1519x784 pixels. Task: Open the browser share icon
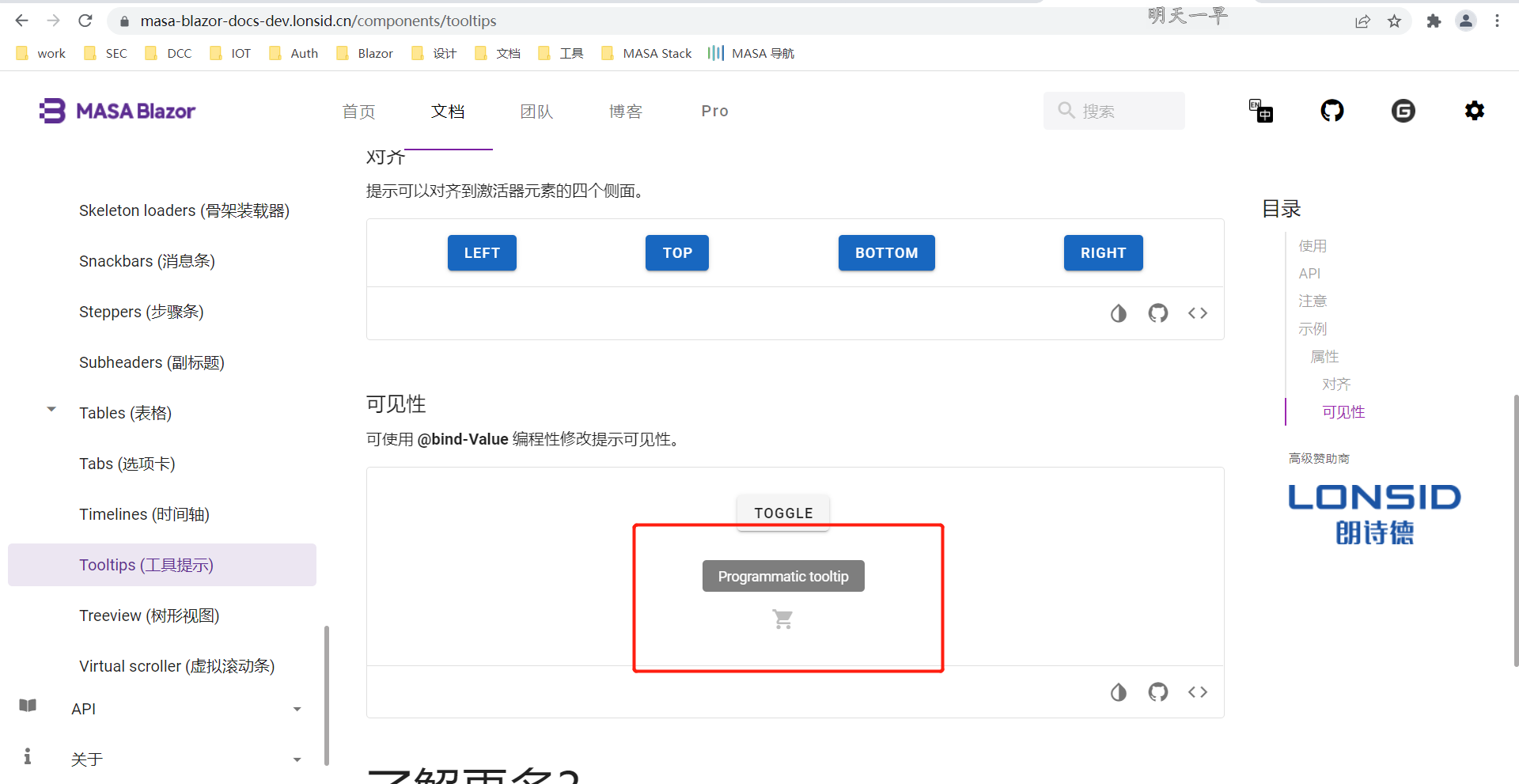pos(1362,21)
